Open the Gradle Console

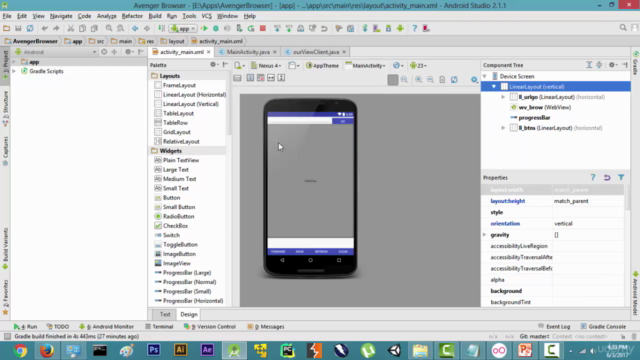(603, 327)
